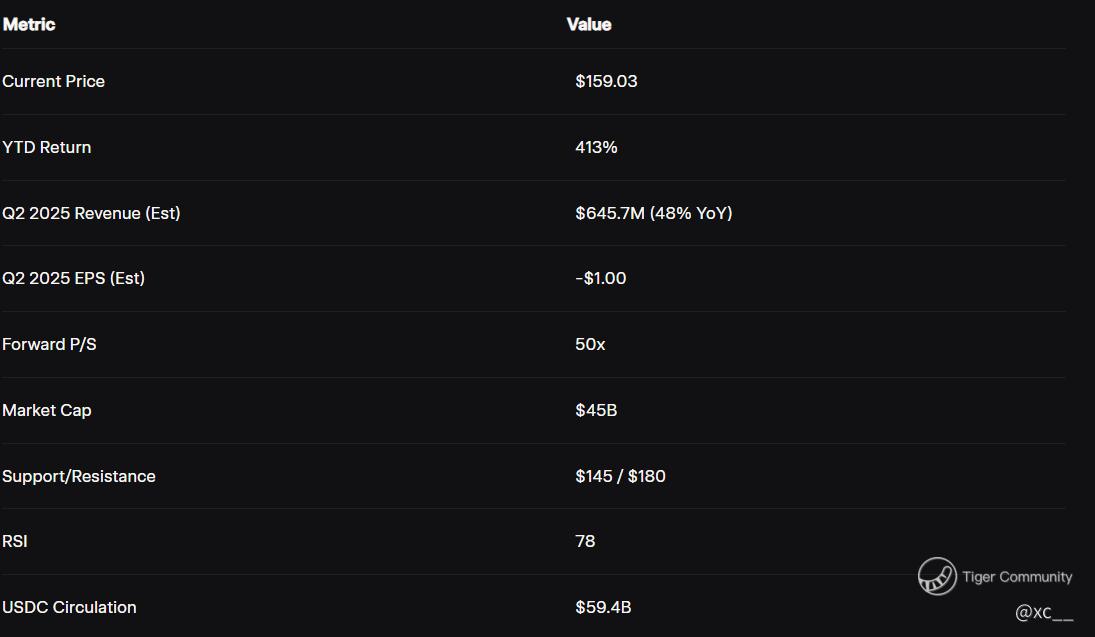Select the Forward P/S label
The height and width of the screenshot is (637, 1095).
coord(49,344)
